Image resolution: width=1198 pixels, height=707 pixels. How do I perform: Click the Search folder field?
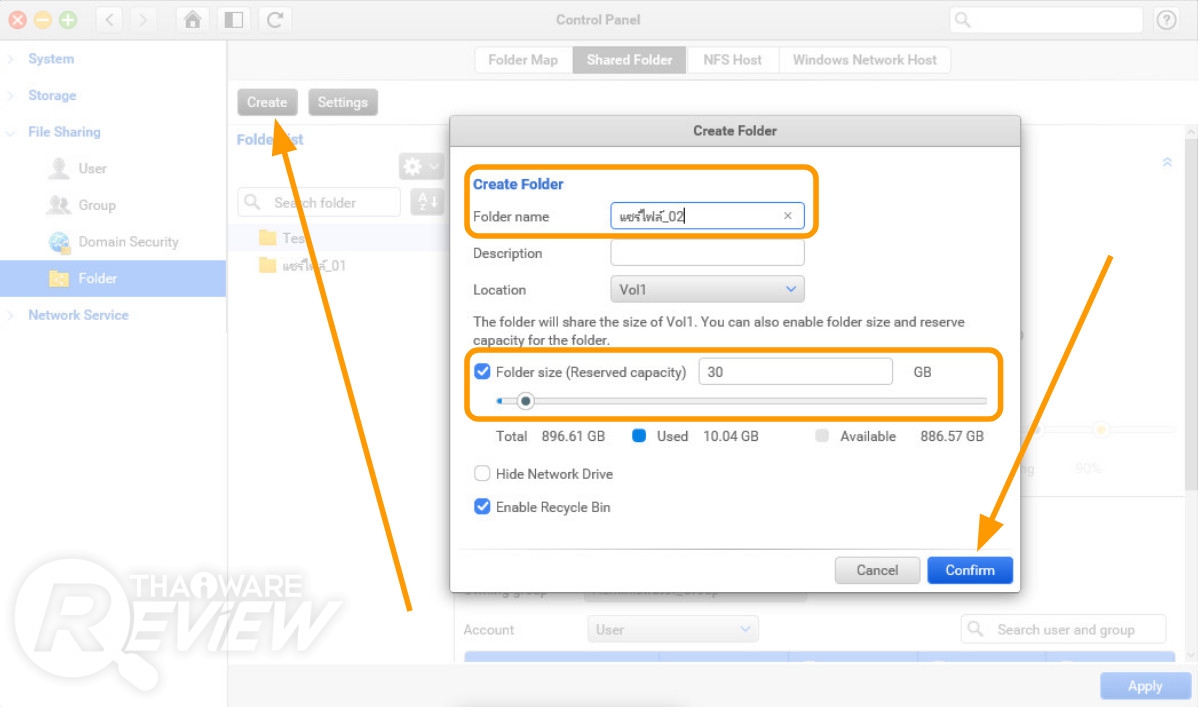(x=319, y=203)
